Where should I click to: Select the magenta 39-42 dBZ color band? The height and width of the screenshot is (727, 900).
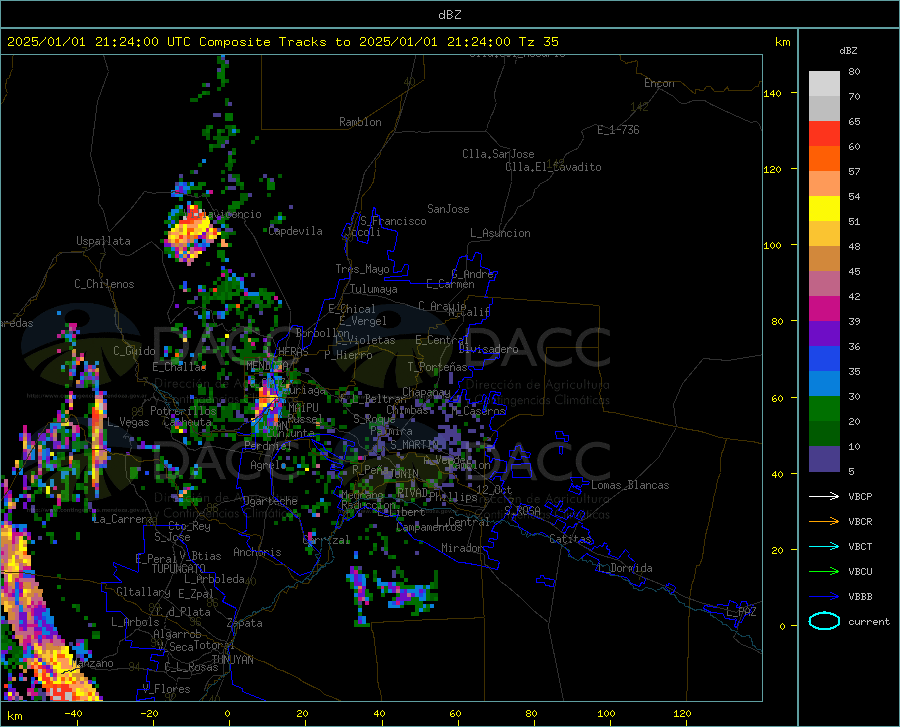[824, 309]
